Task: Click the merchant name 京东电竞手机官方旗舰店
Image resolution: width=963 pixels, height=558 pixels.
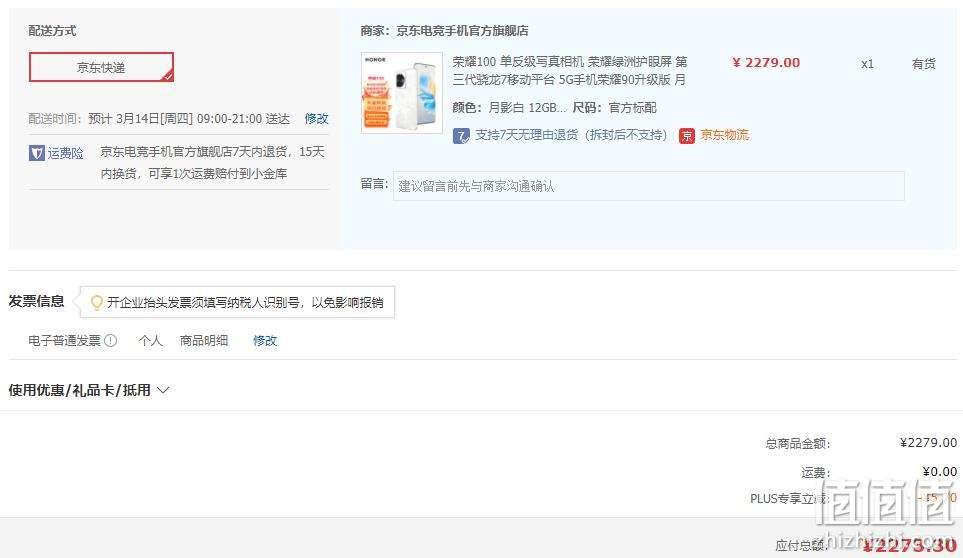Action: [x=462, y=30]
